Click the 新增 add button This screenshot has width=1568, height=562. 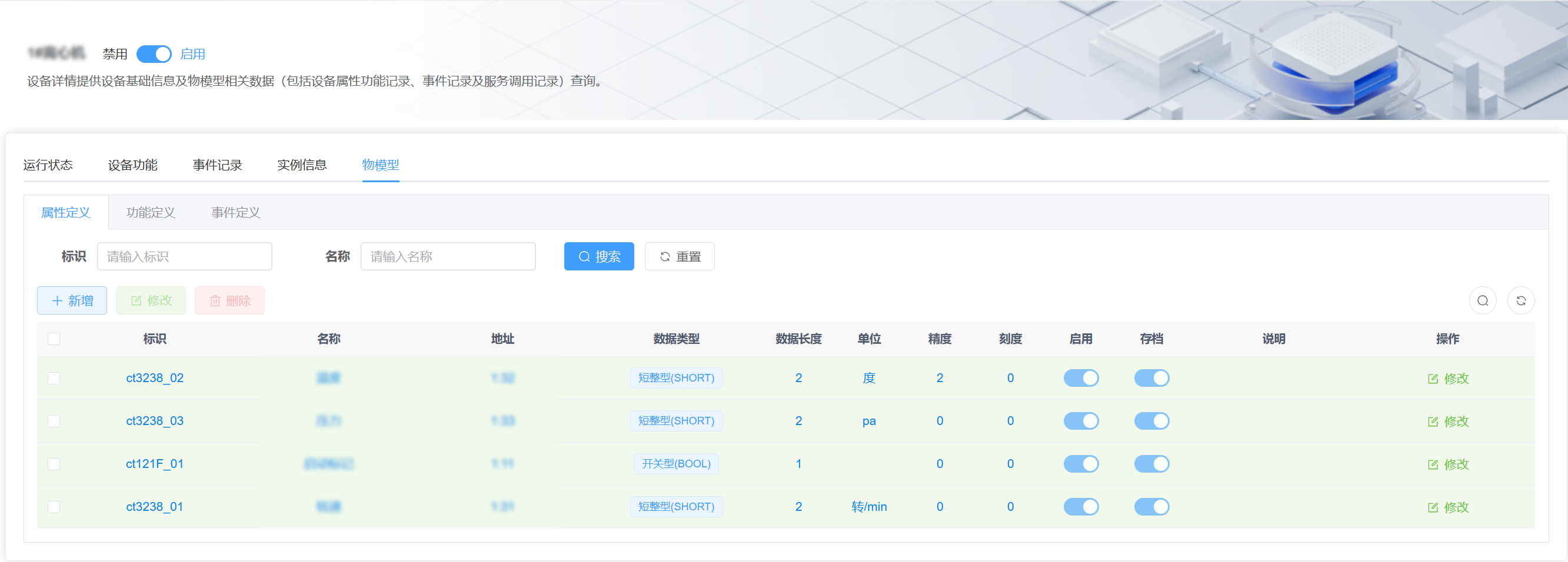[x=72, y=300]
